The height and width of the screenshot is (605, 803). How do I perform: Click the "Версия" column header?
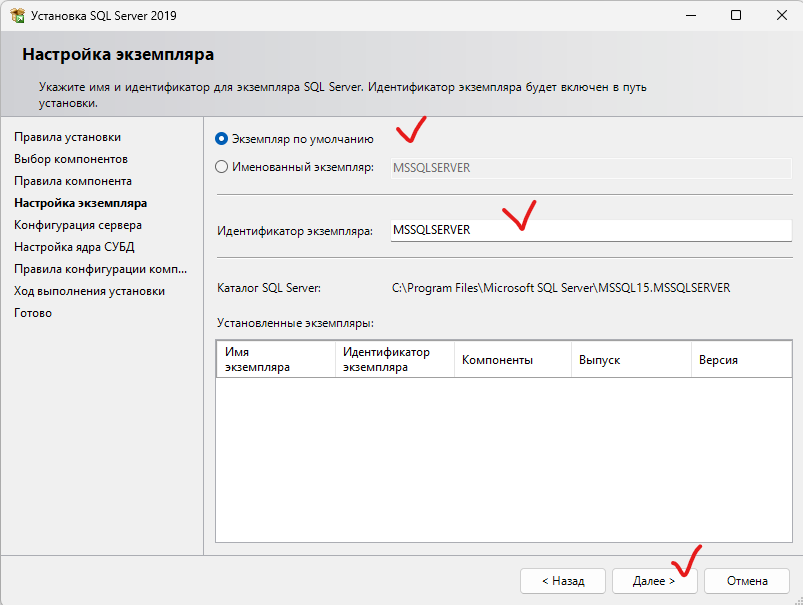pos(742,360)
